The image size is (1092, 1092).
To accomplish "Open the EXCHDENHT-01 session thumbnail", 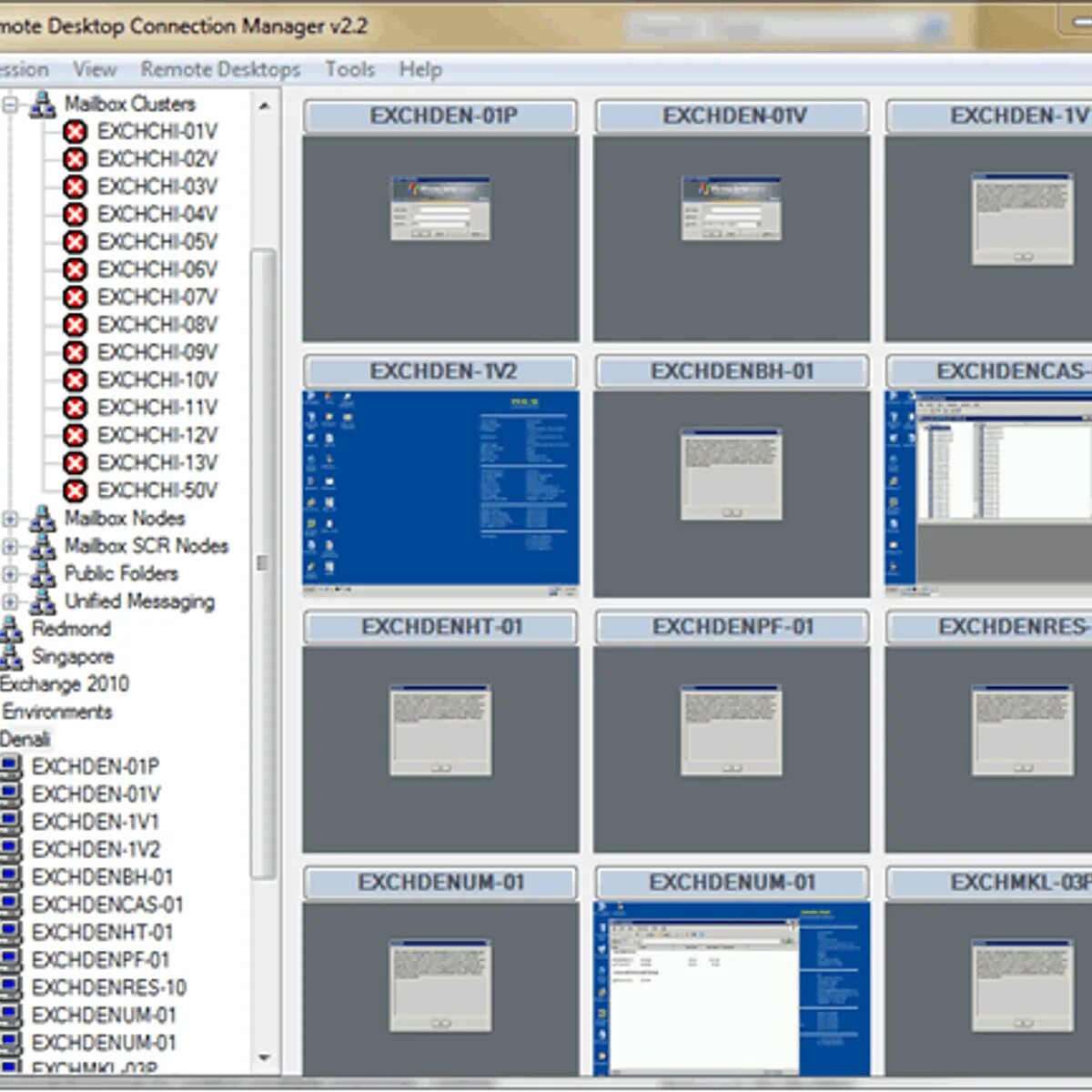I will 441,750.
